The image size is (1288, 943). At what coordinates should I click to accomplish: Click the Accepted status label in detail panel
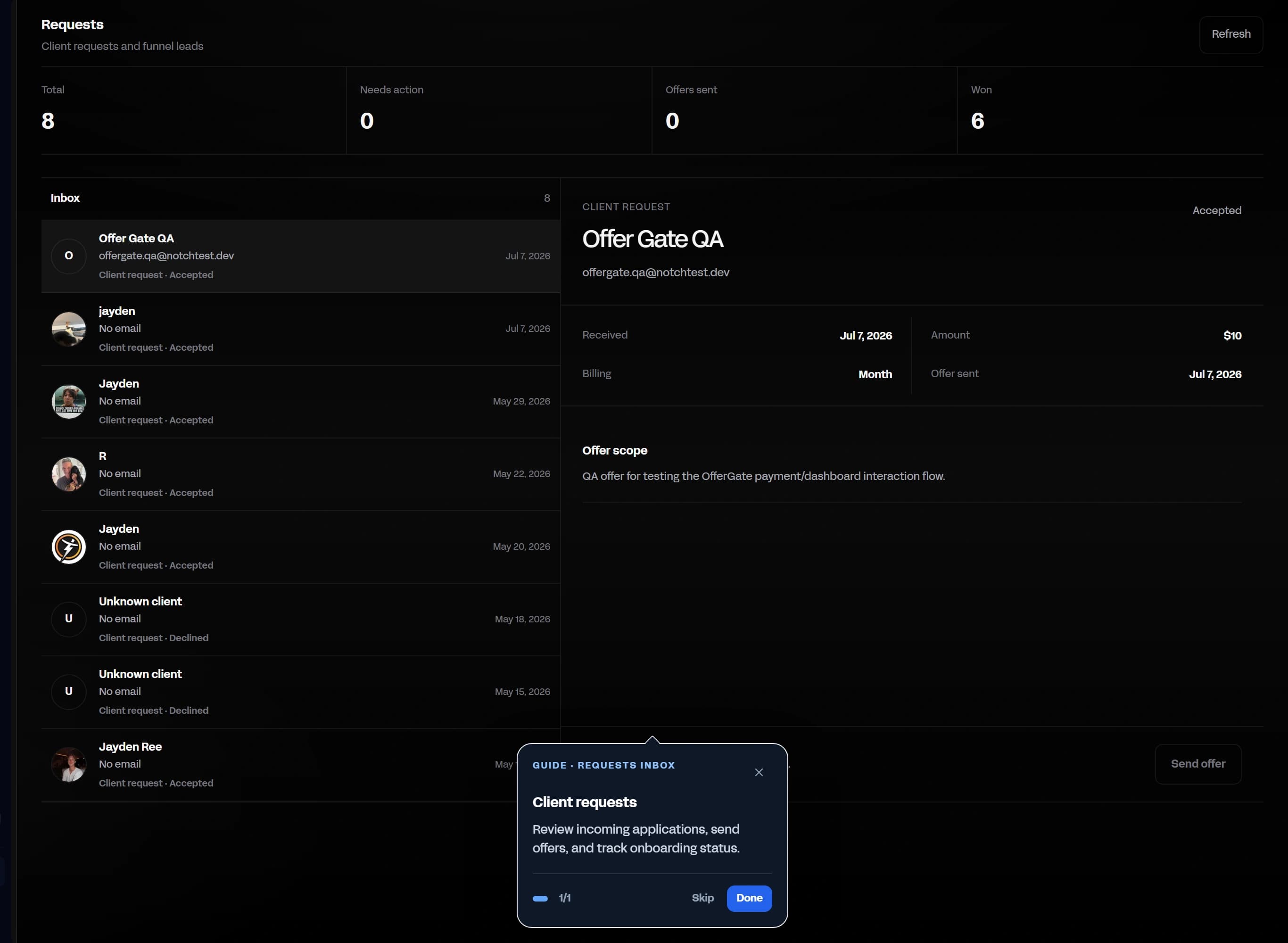[1217, 211]
